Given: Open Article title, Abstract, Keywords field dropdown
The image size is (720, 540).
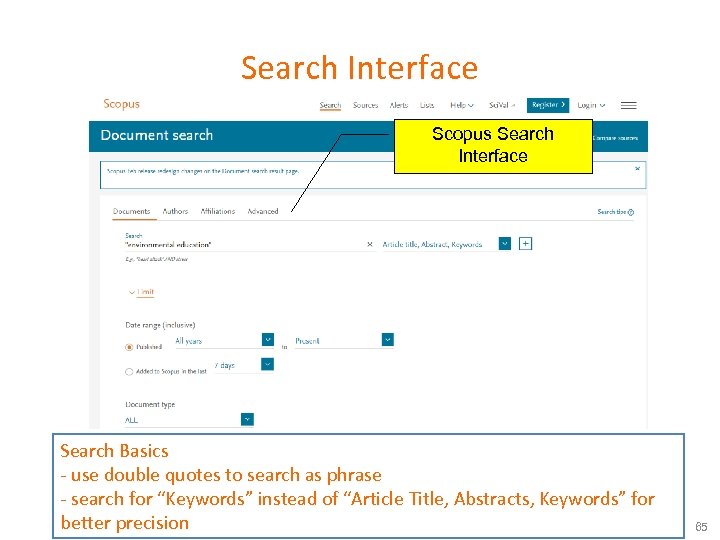Looking at the screenshot, I should pyautogui.click(x=446, y=244).
